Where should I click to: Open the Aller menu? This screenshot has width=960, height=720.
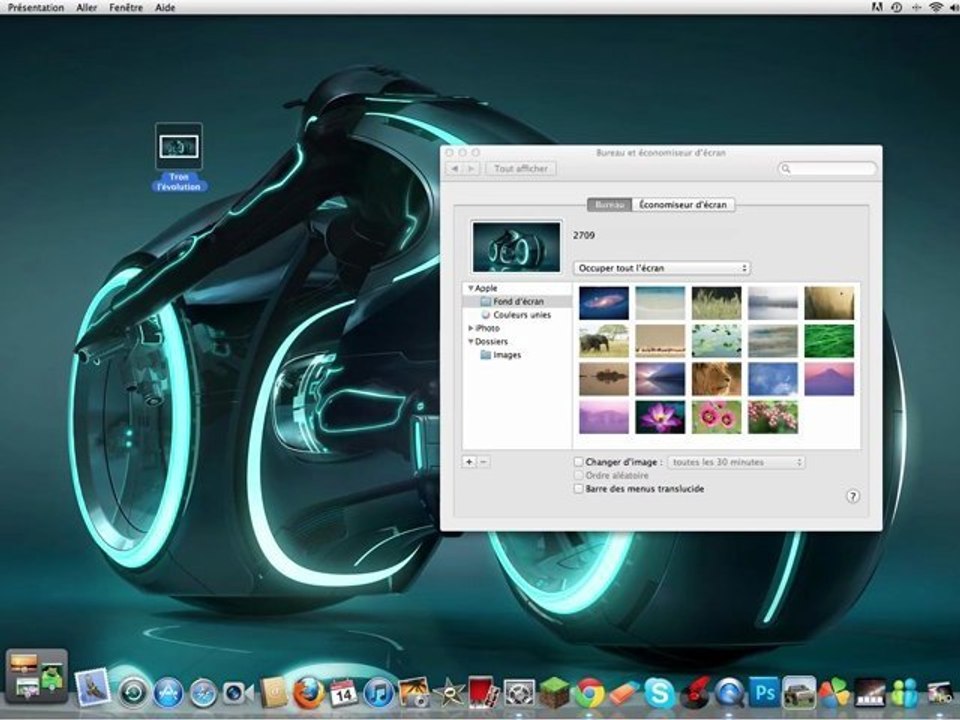[x=86, y=7]
